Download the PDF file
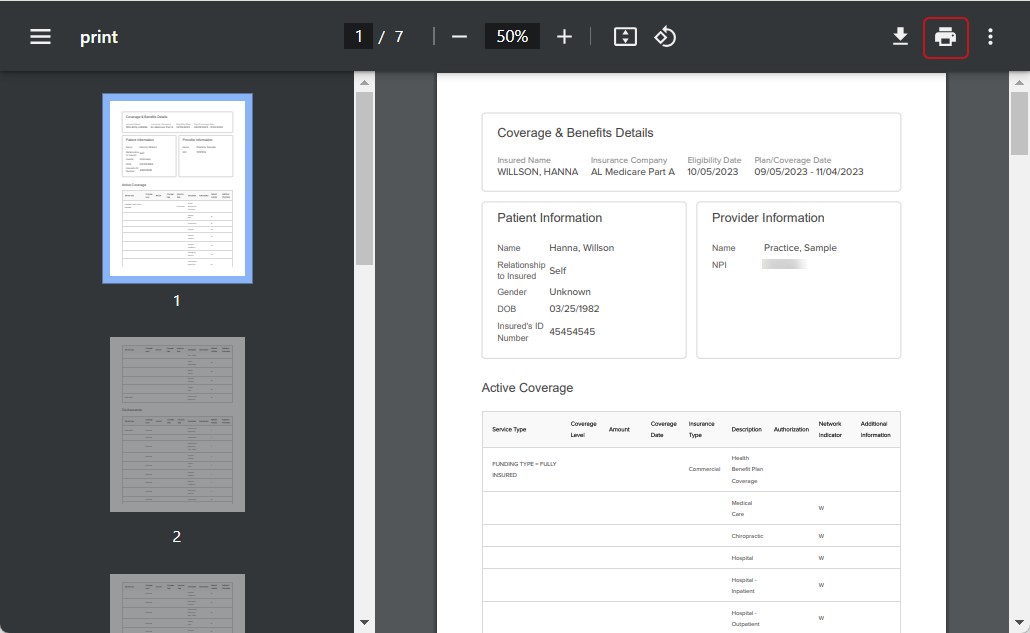 pos(900,37)
